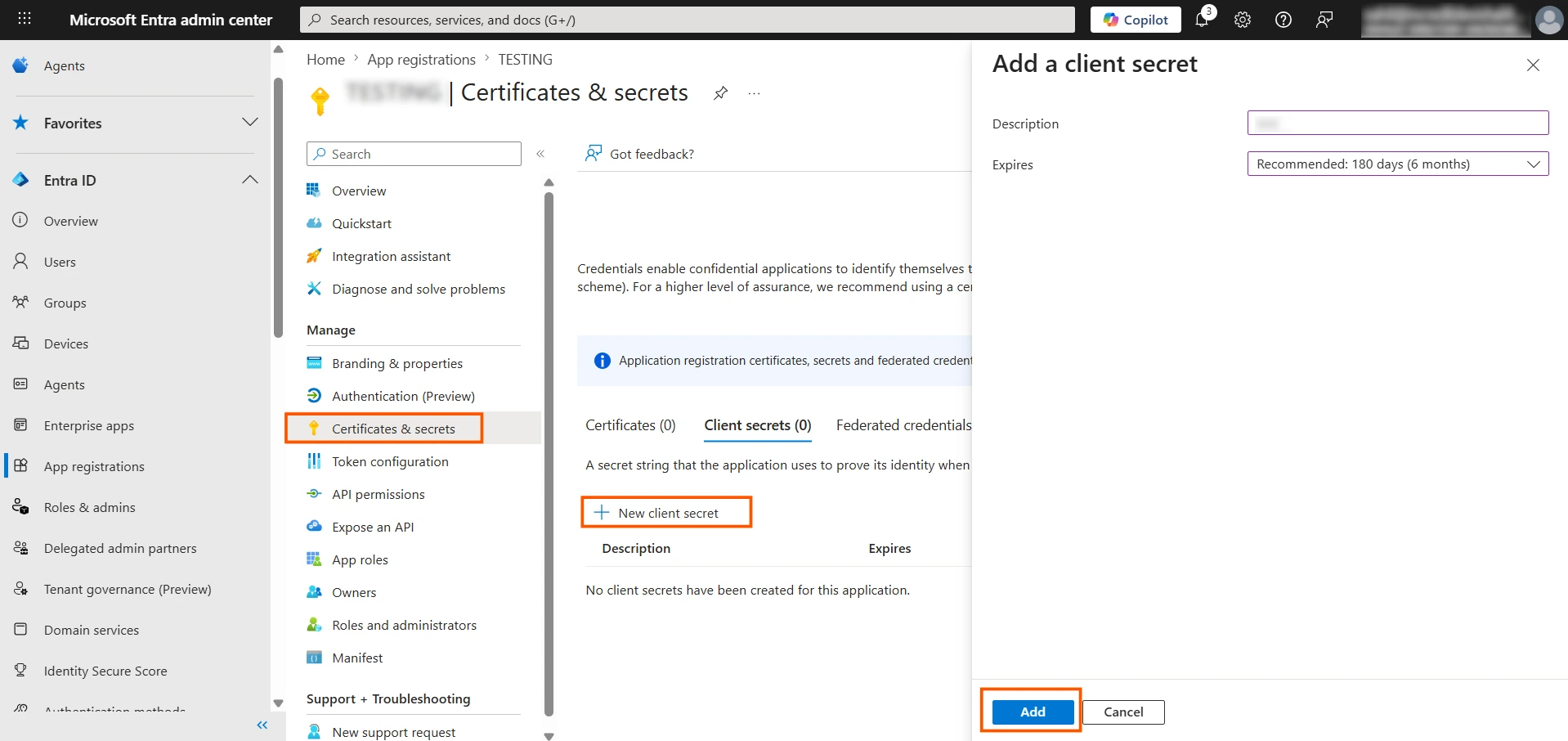Click the Add button
Viewport: 1568px width, 741px height.
point(1033,712)
